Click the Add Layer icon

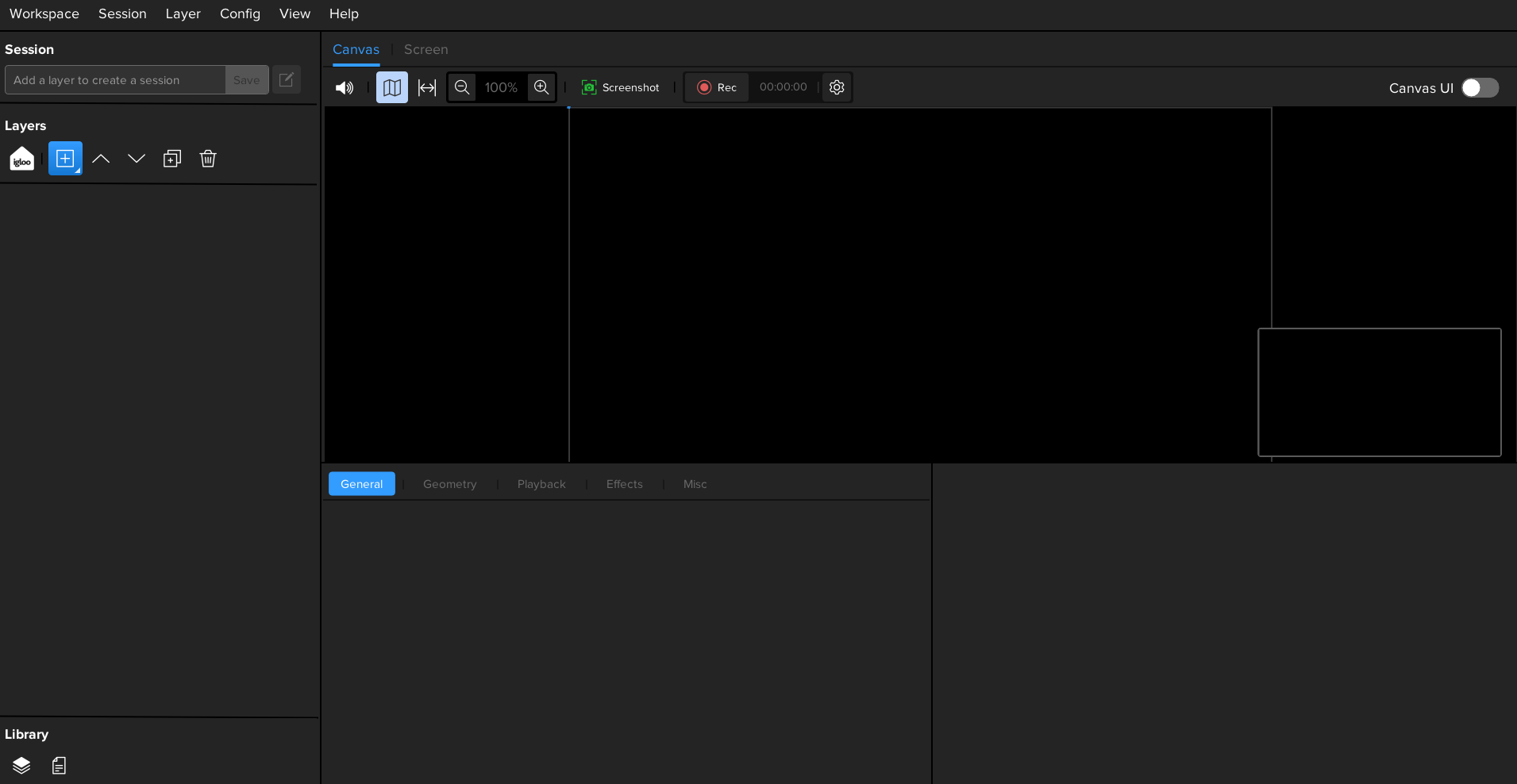64,158
